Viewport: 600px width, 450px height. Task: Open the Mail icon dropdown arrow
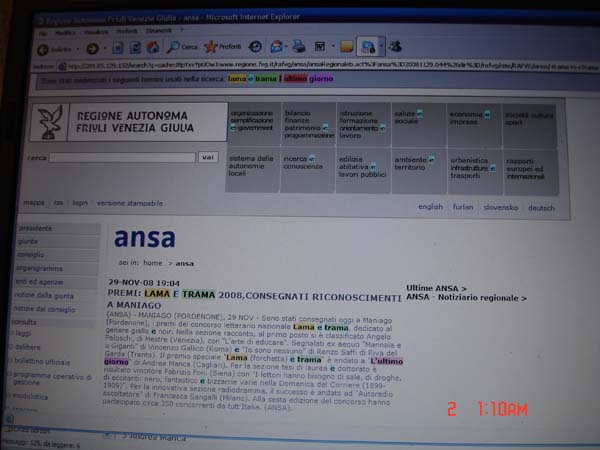tap(286, 47)
